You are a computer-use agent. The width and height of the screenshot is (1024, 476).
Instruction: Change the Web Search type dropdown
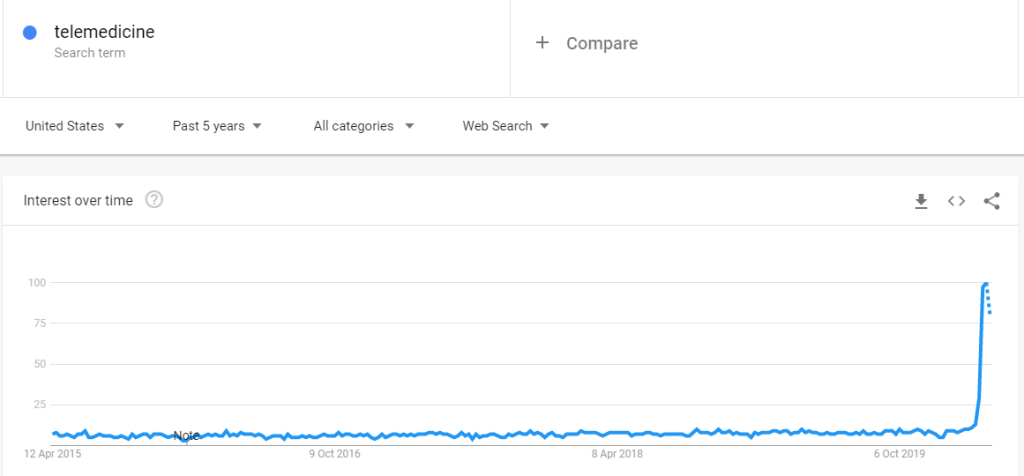click(x=505, y=126)
